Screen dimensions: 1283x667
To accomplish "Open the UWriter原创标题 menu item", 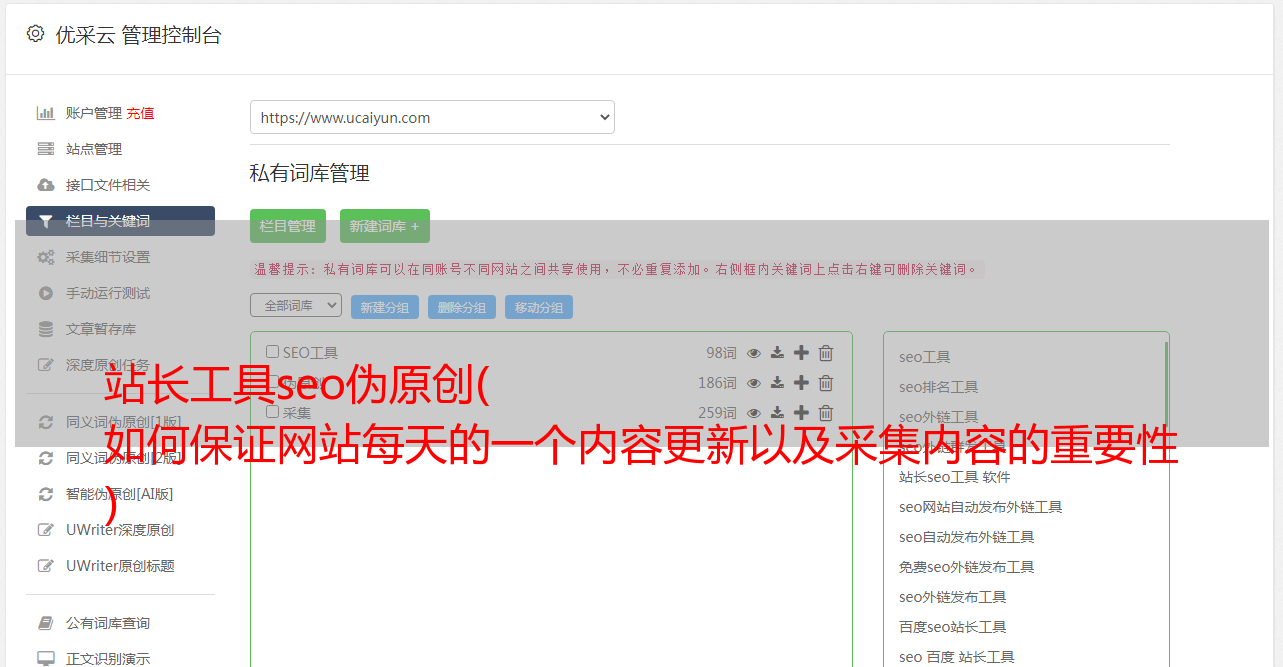I will [120, 566].
